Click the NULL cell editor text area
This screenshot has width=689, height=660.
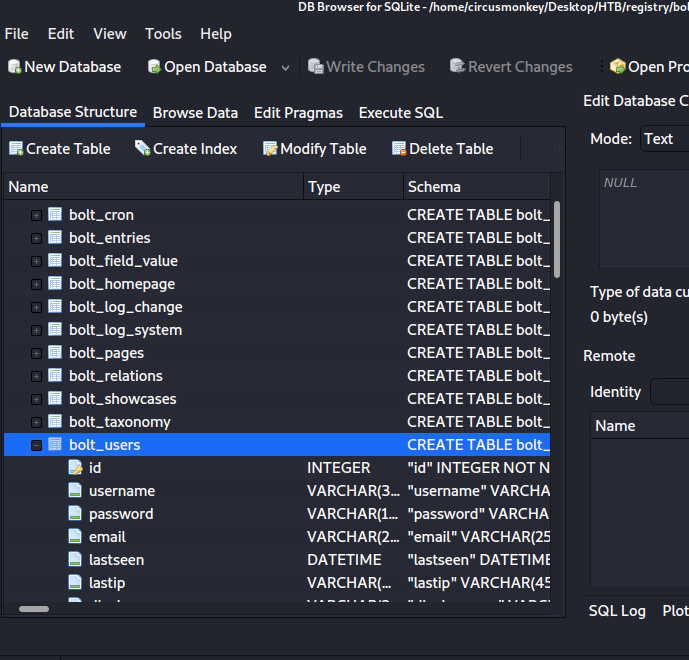[x=644, y=218]
